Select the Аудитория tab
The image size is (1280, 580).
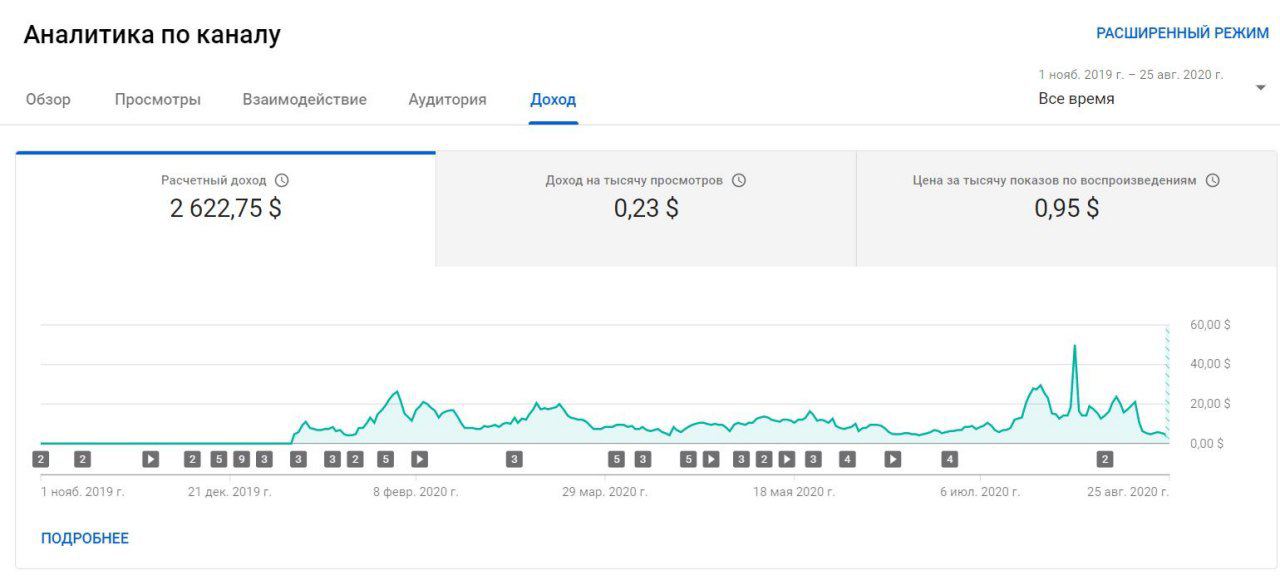pyautogui.click(x=447, y=100)
